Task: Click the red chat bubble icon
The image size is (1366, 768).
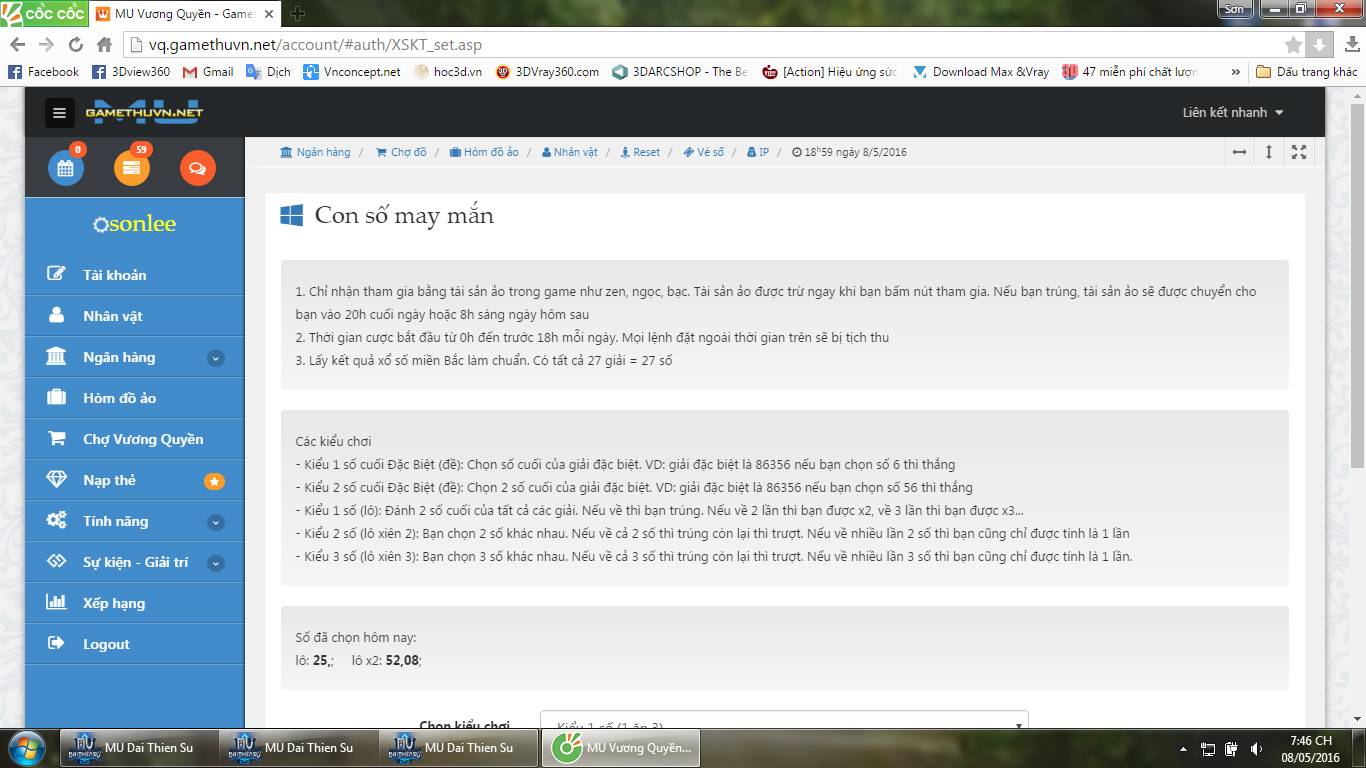Action: click(x=197, y=168)
